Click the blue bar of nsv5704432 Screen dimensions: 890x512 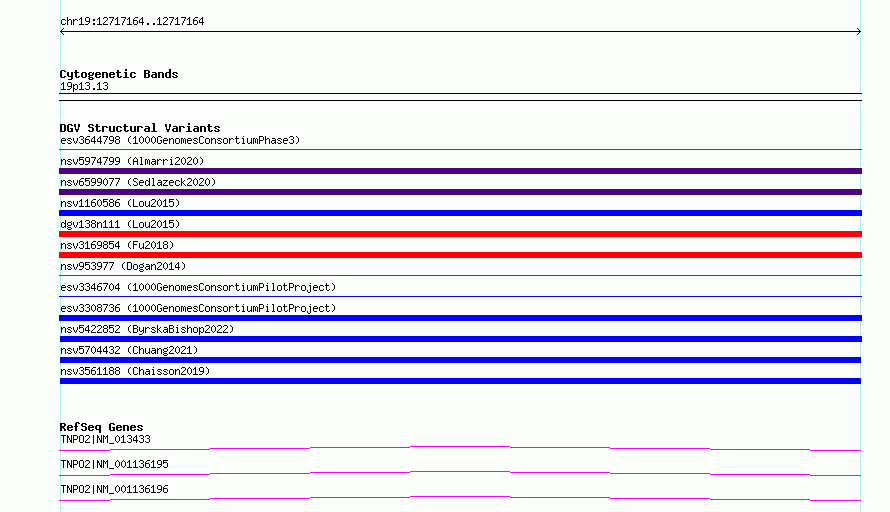[x=460, y=360]
